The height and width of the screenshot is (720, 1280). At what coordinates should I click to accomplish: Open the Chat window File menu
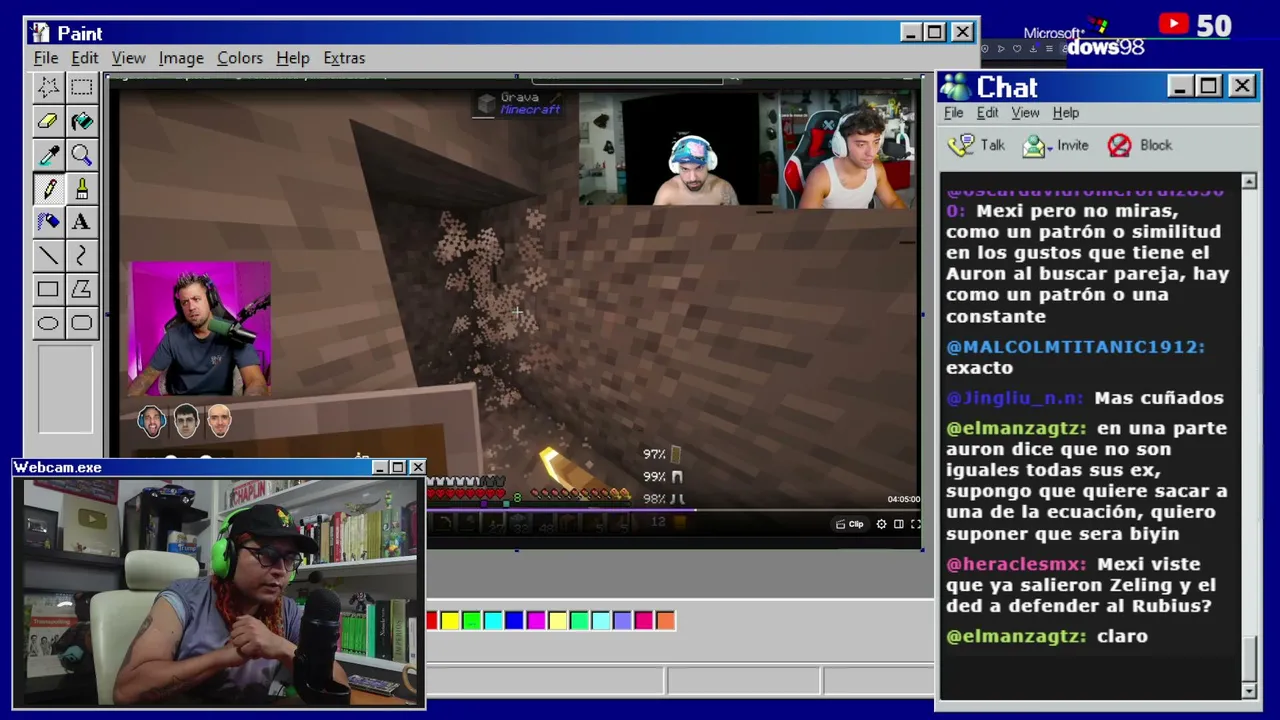pos(954,113)
